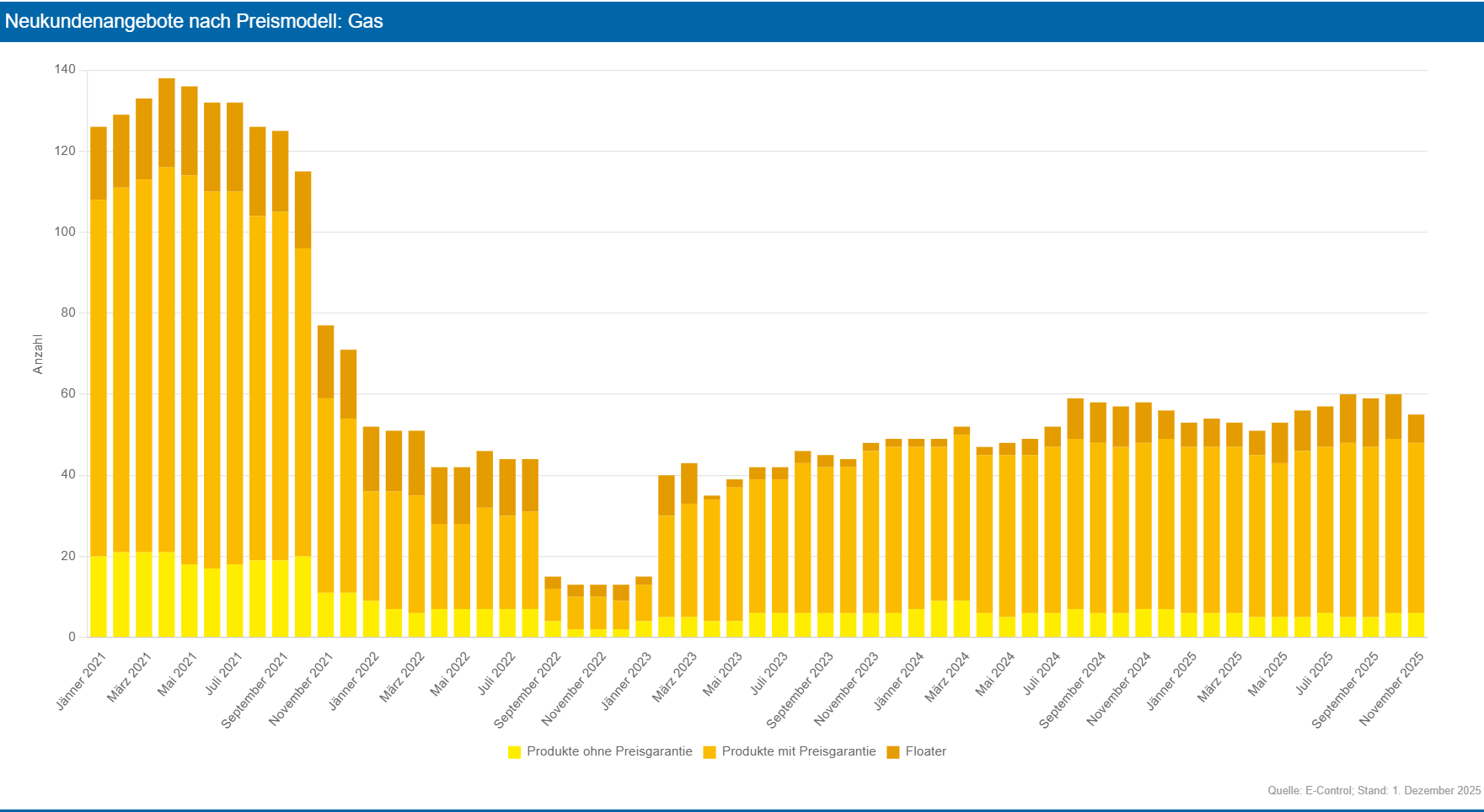Click the yellow bottom segment of Jänner 2021 bar
The image size is (1484, 812).
point(99,596)
